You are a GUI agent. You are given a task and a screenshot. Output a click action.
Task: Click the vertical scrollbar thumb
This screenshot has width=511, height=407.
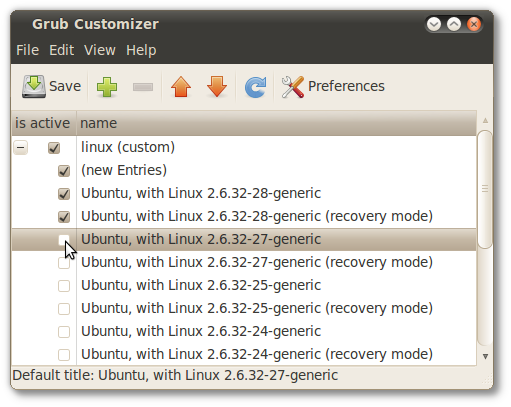[485, 189]
